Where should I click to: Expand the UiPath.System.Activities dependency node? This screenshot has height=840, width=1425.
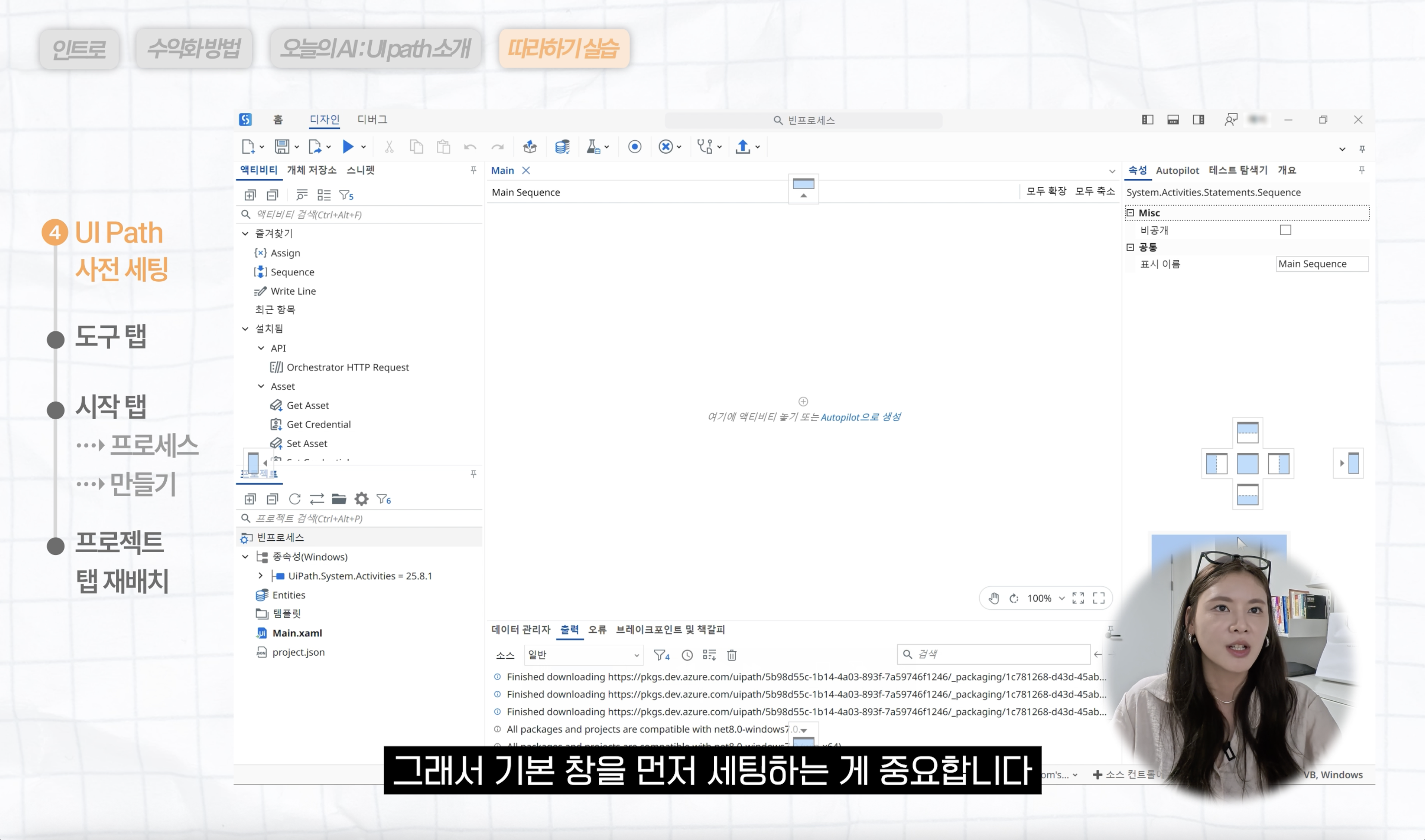point(261,576)
